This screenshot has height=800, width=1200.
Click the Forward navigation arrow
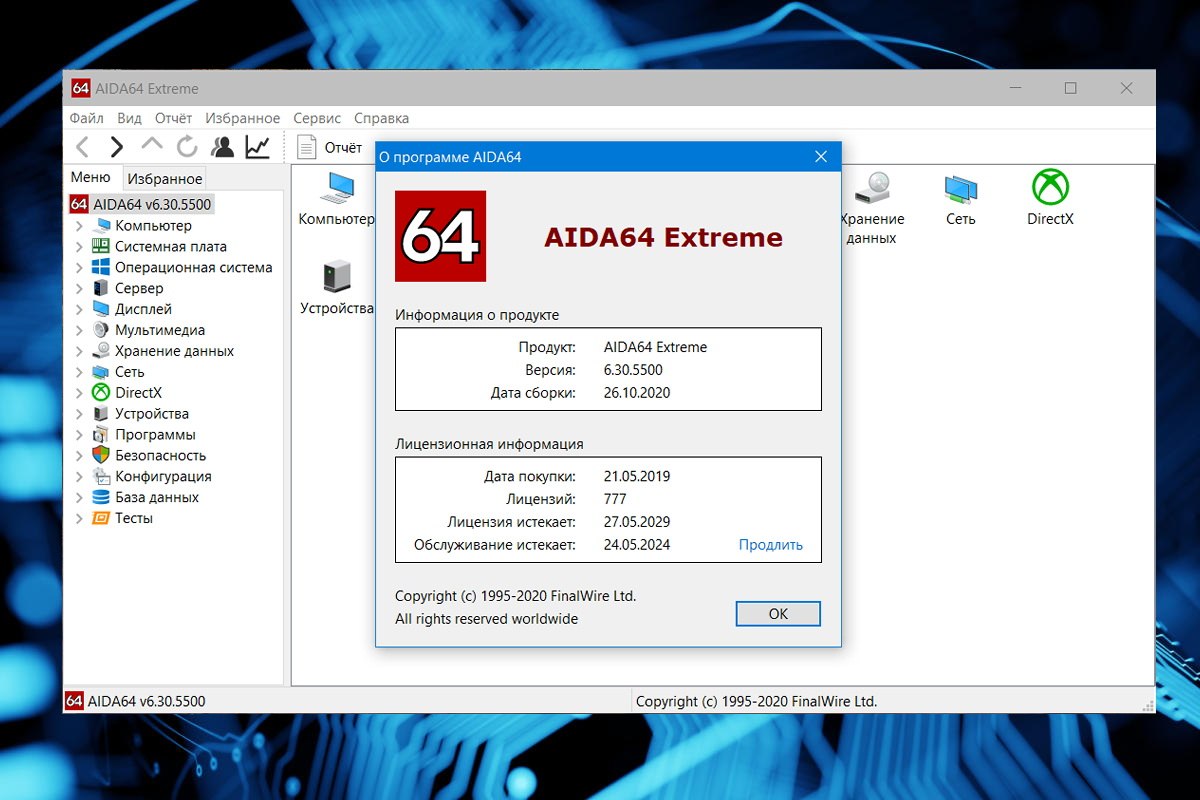point(117,147)
